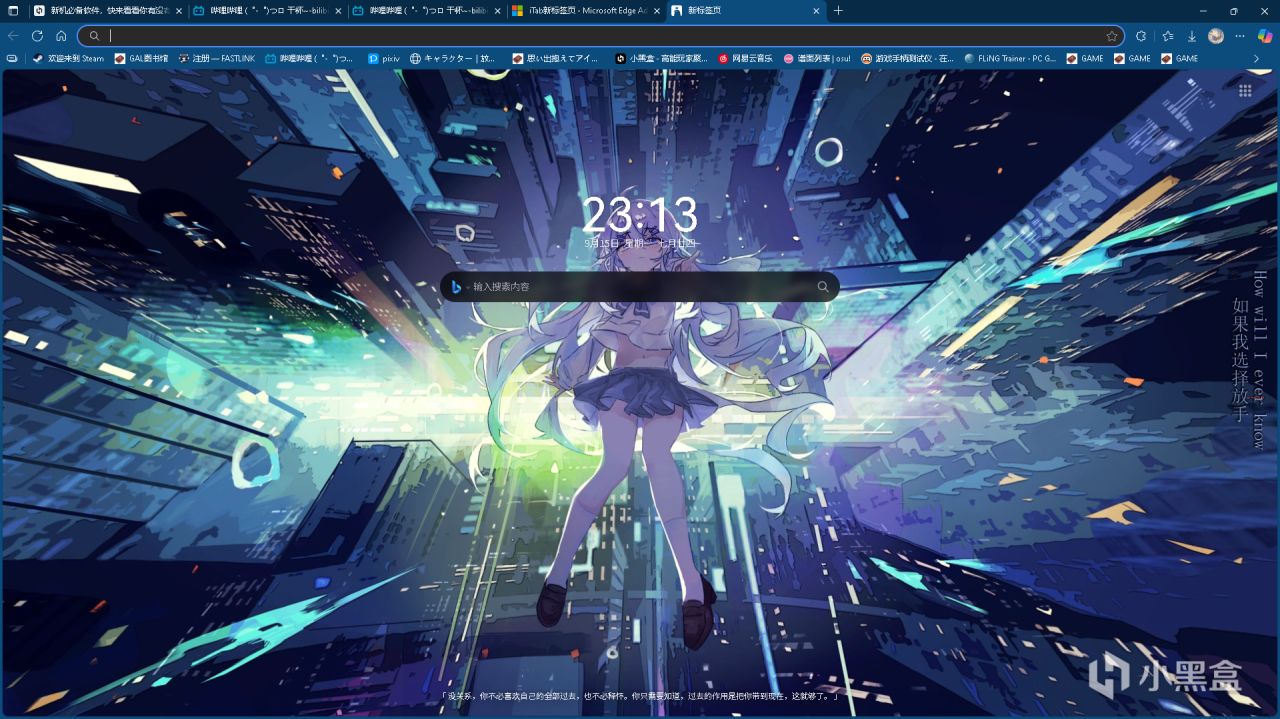This screenshot has height=719, width=1280.
Task: Open the tab actions menu icon
Action: tap(13, 11)
